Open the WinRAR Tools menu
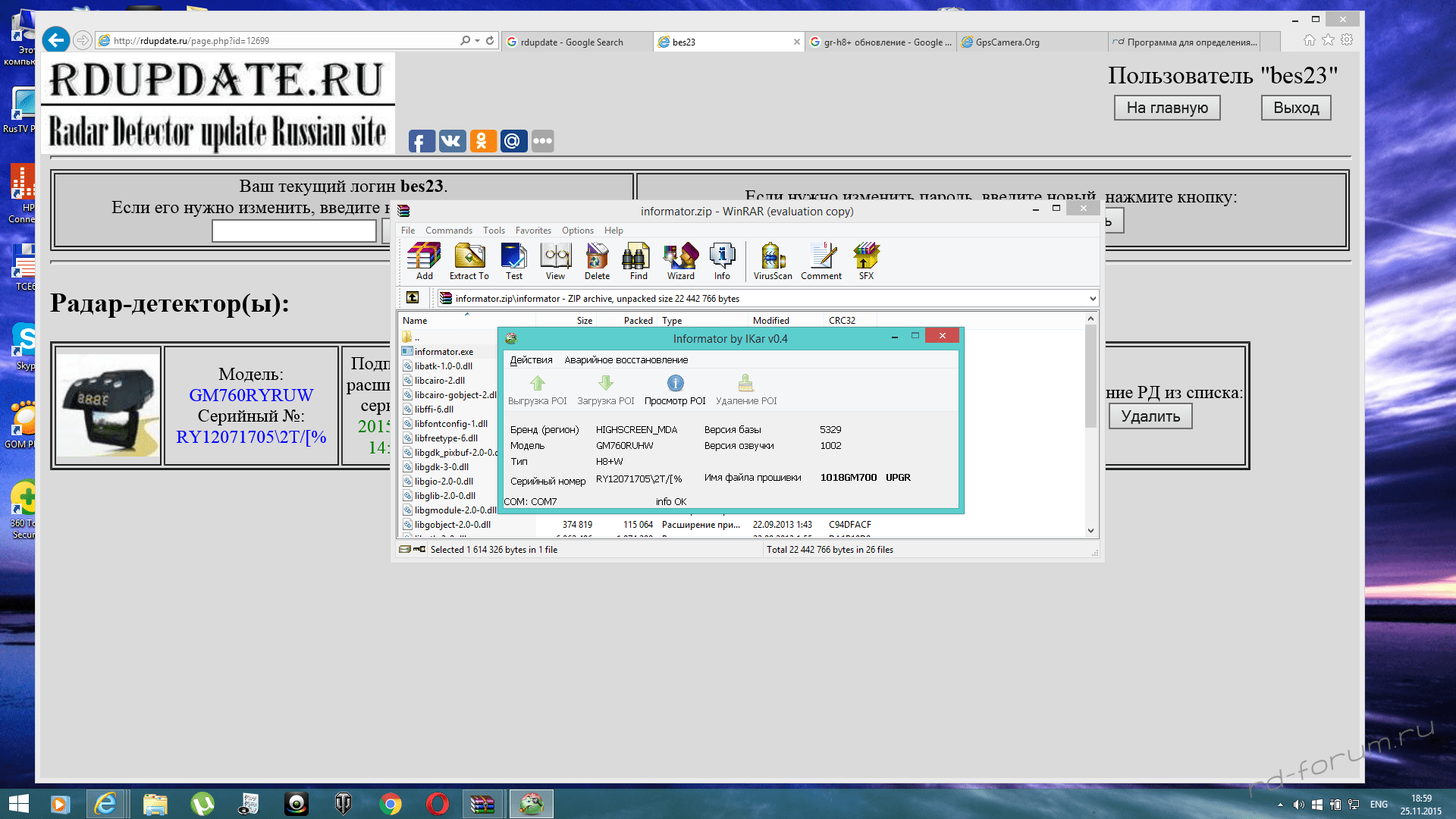Screen dimensions: 1456x819 tap(494, 231)
